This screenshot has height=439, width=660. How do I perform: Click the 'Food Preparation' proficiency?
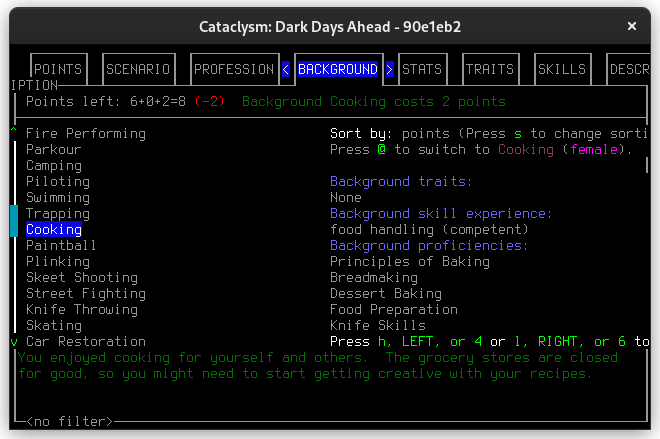point(394,310)
